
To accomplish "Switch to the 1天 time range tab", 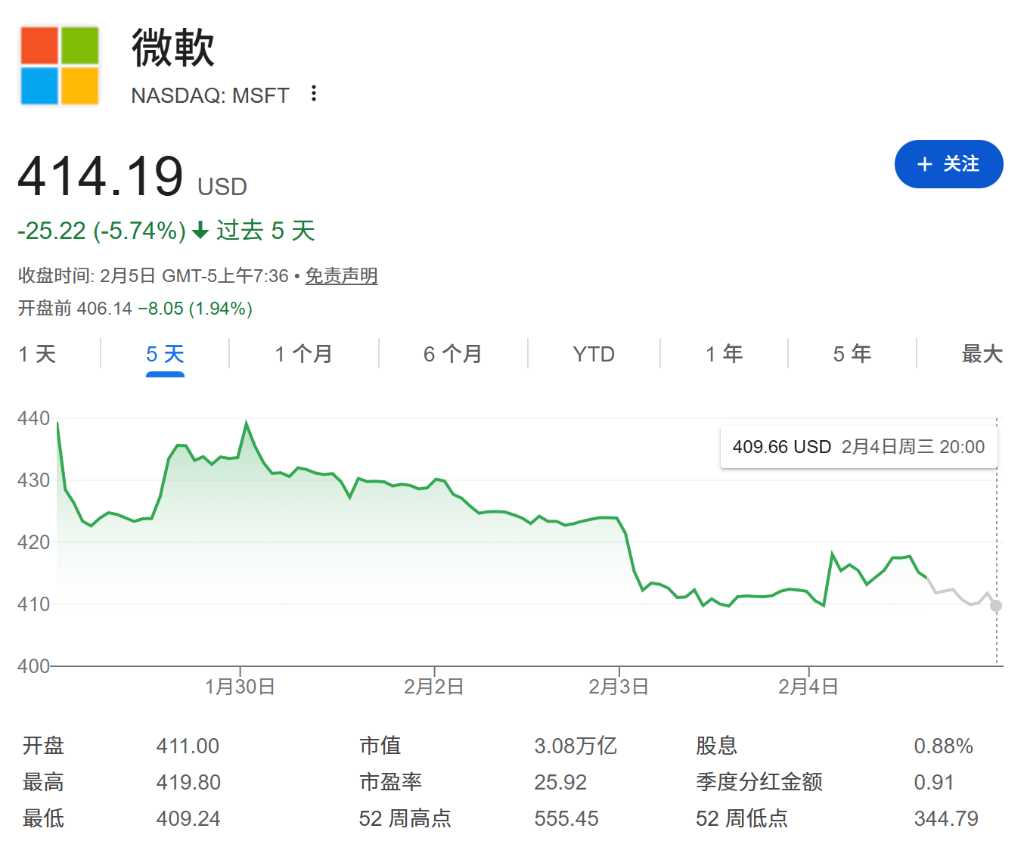I will click(x=37, y=353).
